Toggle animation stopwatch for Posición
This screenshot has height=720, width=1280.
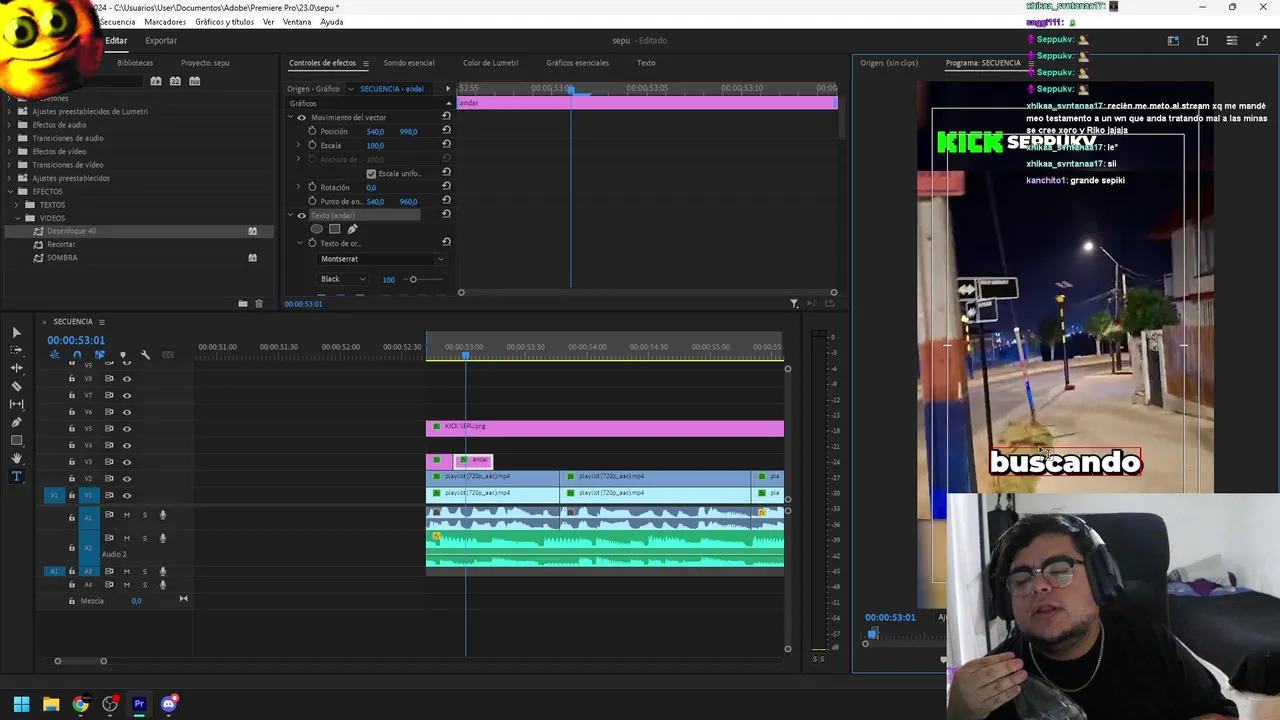[312, 131]
